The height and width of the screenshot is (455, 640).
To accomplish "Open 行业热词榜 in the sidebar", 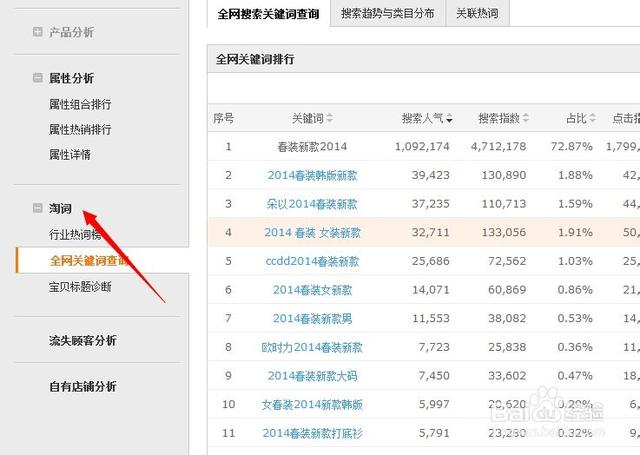I will tap(75, 235).
